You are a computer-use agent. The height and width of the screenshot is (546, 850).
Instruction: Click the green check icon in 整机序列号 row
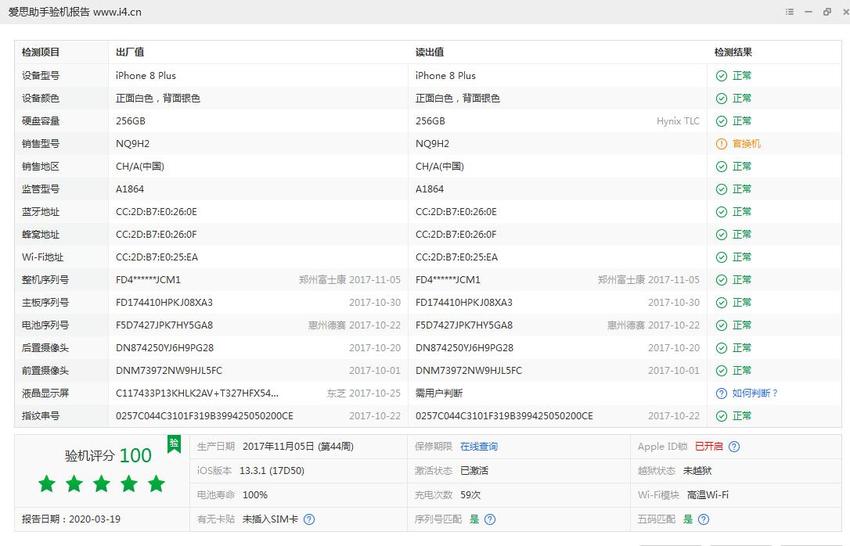(x=721, y=280)
